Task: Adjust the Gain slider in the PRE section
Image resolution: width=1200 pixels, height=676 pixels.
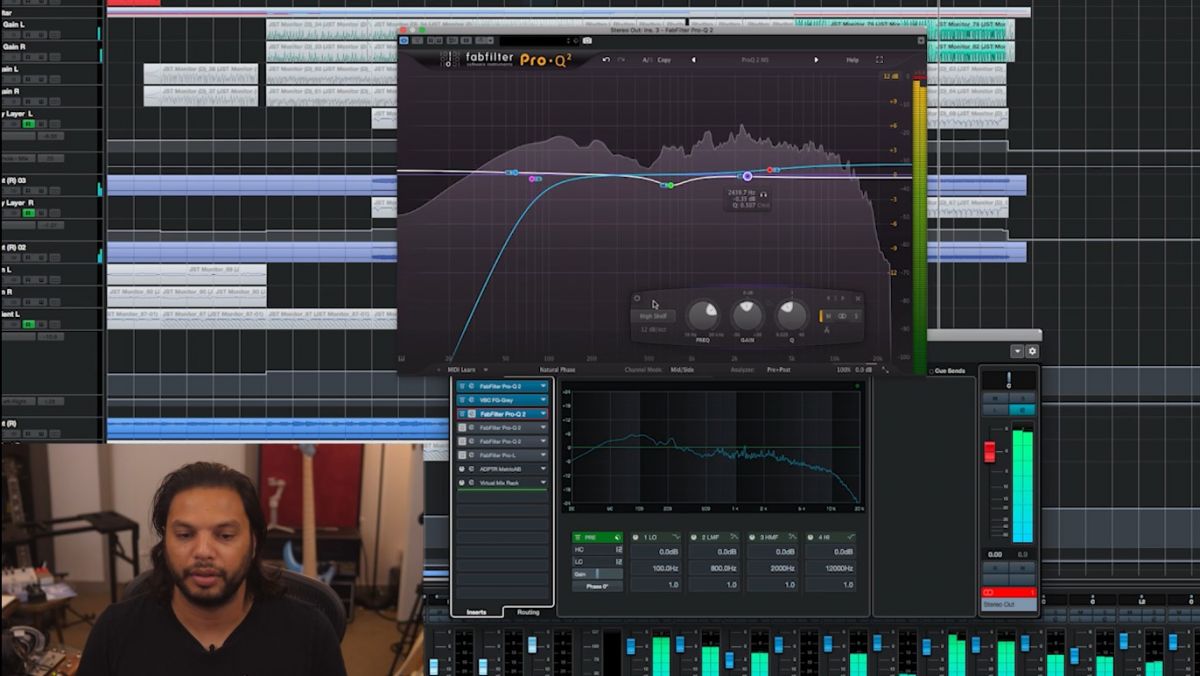Action: [599, 573]
